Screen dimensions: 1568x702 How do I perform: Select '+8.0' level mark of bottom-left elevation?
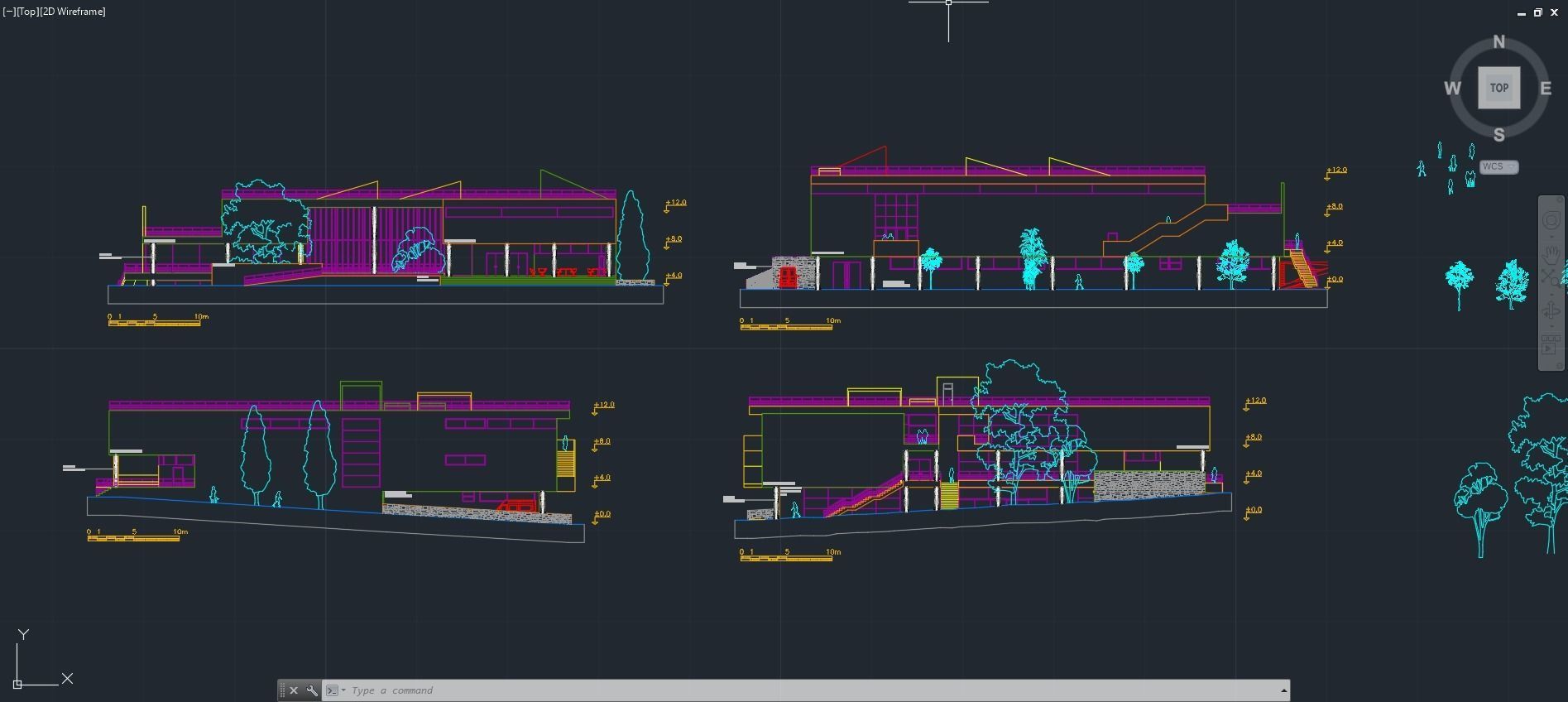602,443
